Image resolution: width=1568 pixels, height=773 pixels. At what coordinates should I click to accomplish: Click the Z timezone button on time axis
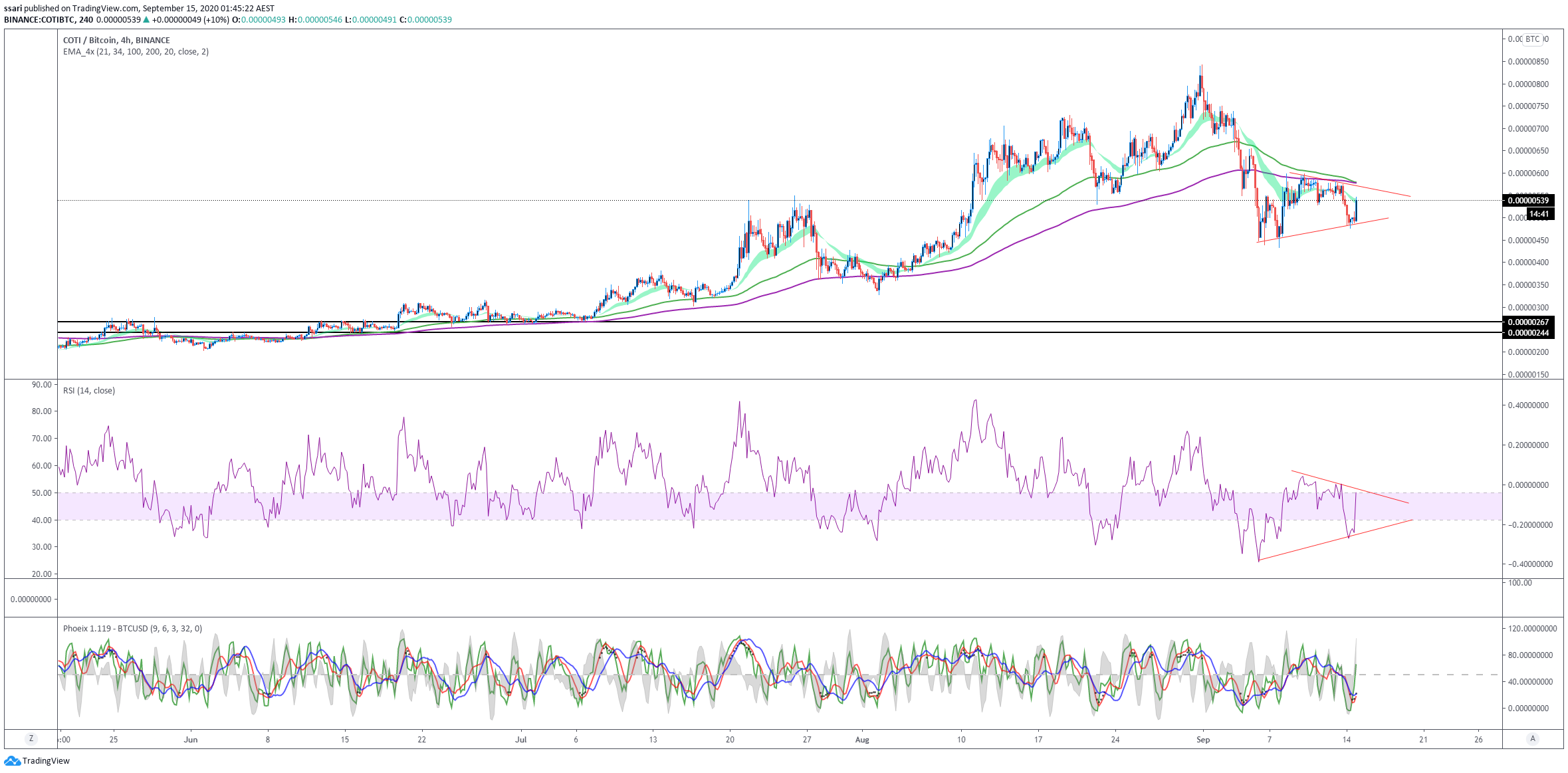(x=31, y=738)
